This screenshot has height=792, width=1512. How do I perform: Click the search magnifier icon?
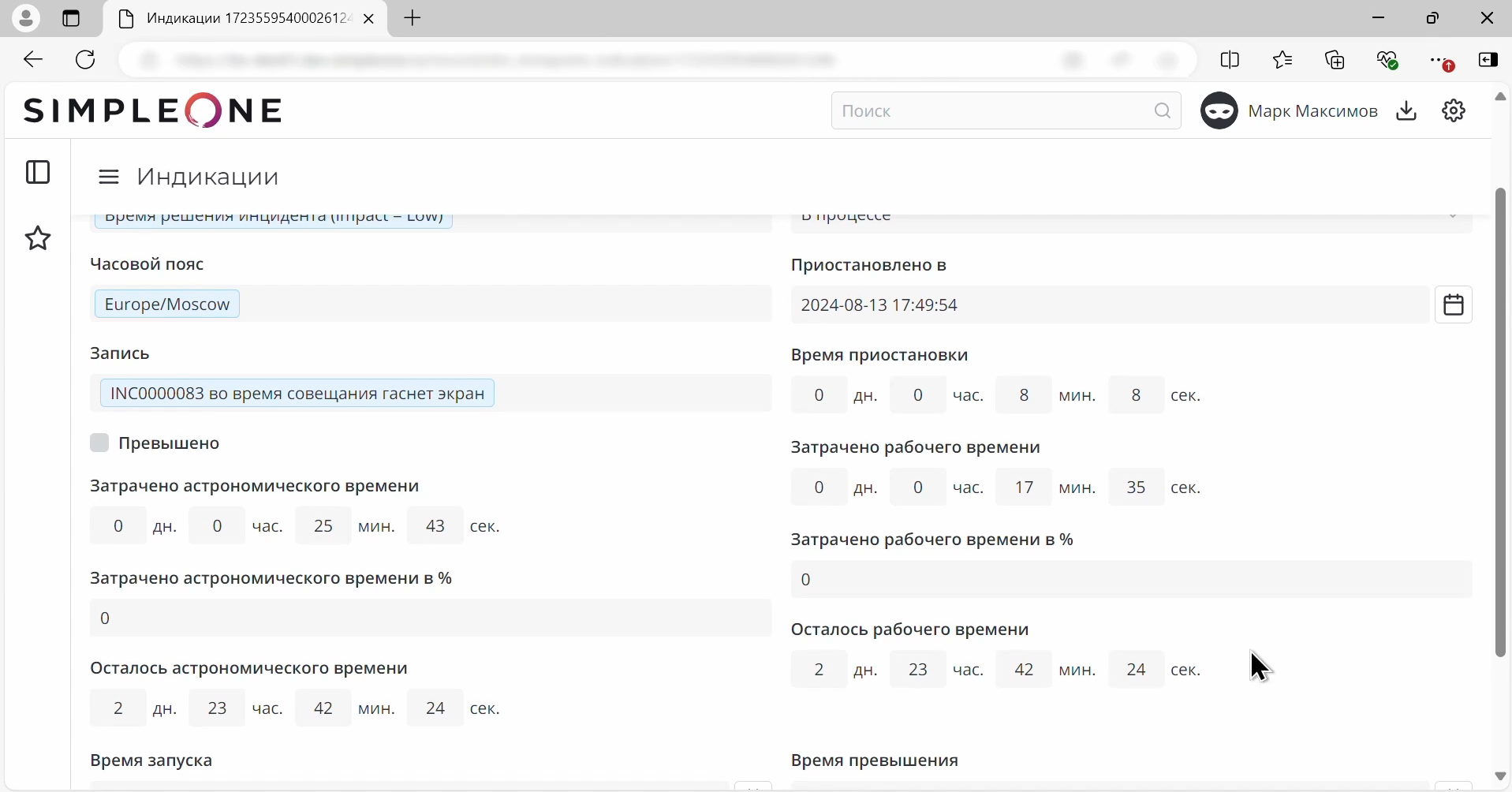1163,112
